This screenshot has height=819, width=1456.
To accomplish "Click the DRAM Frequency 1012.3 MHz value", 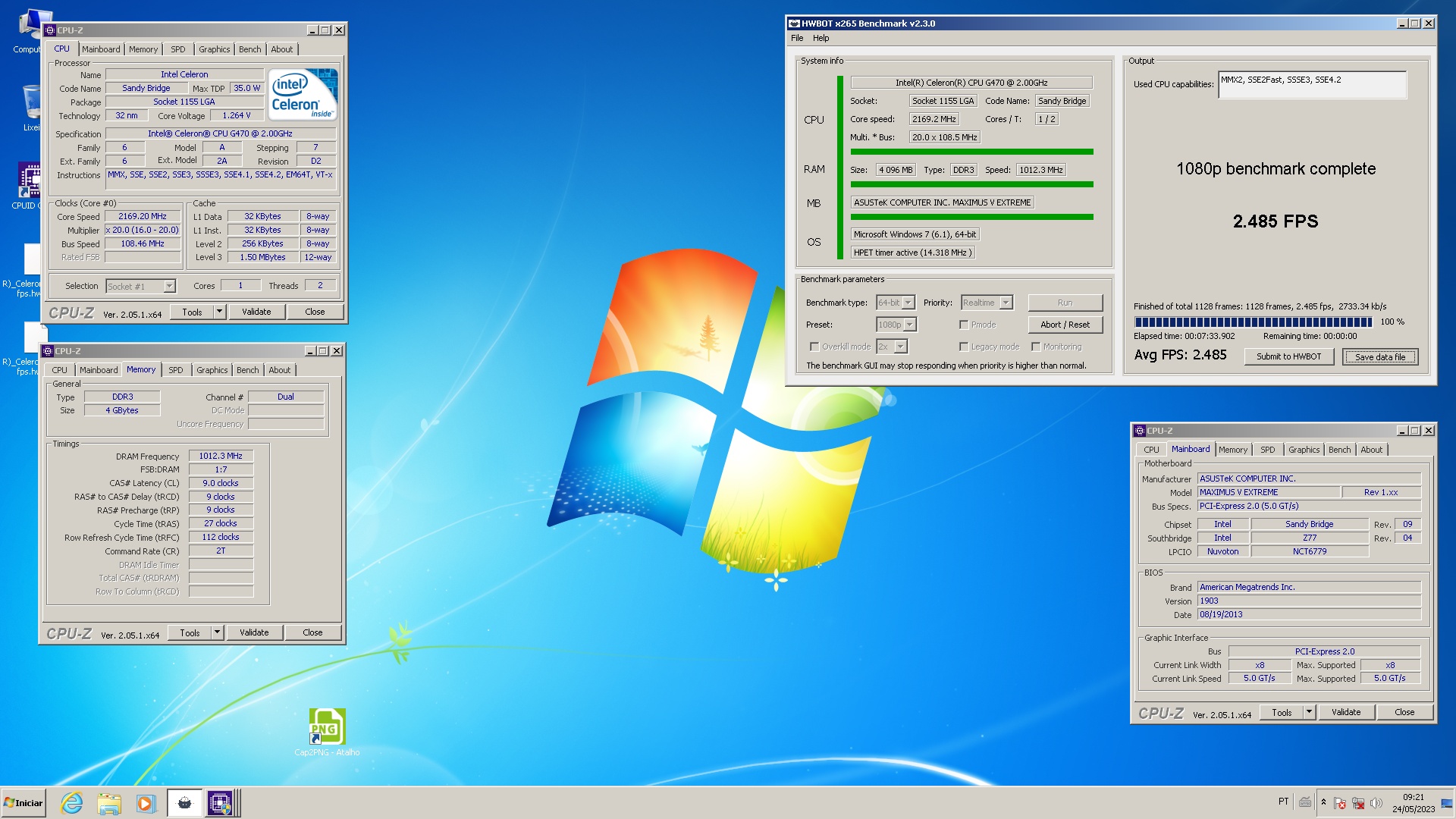I will [221, 457].
